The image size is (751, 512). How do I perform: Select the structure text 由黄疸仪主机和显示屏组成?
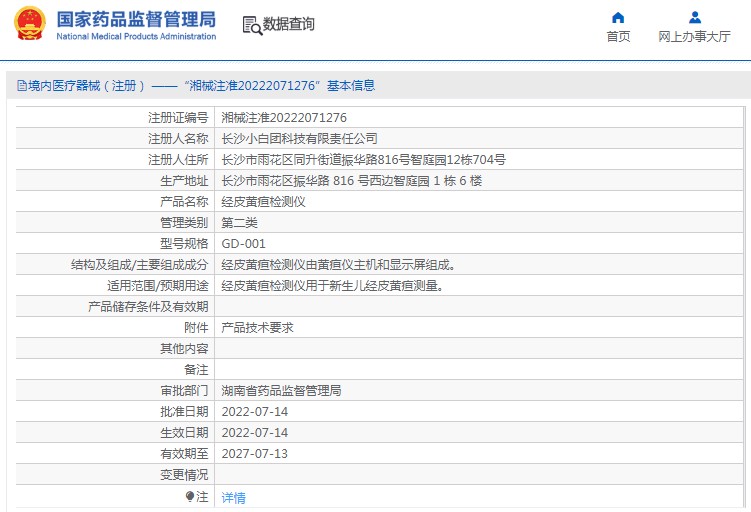(x=378, y=265)
